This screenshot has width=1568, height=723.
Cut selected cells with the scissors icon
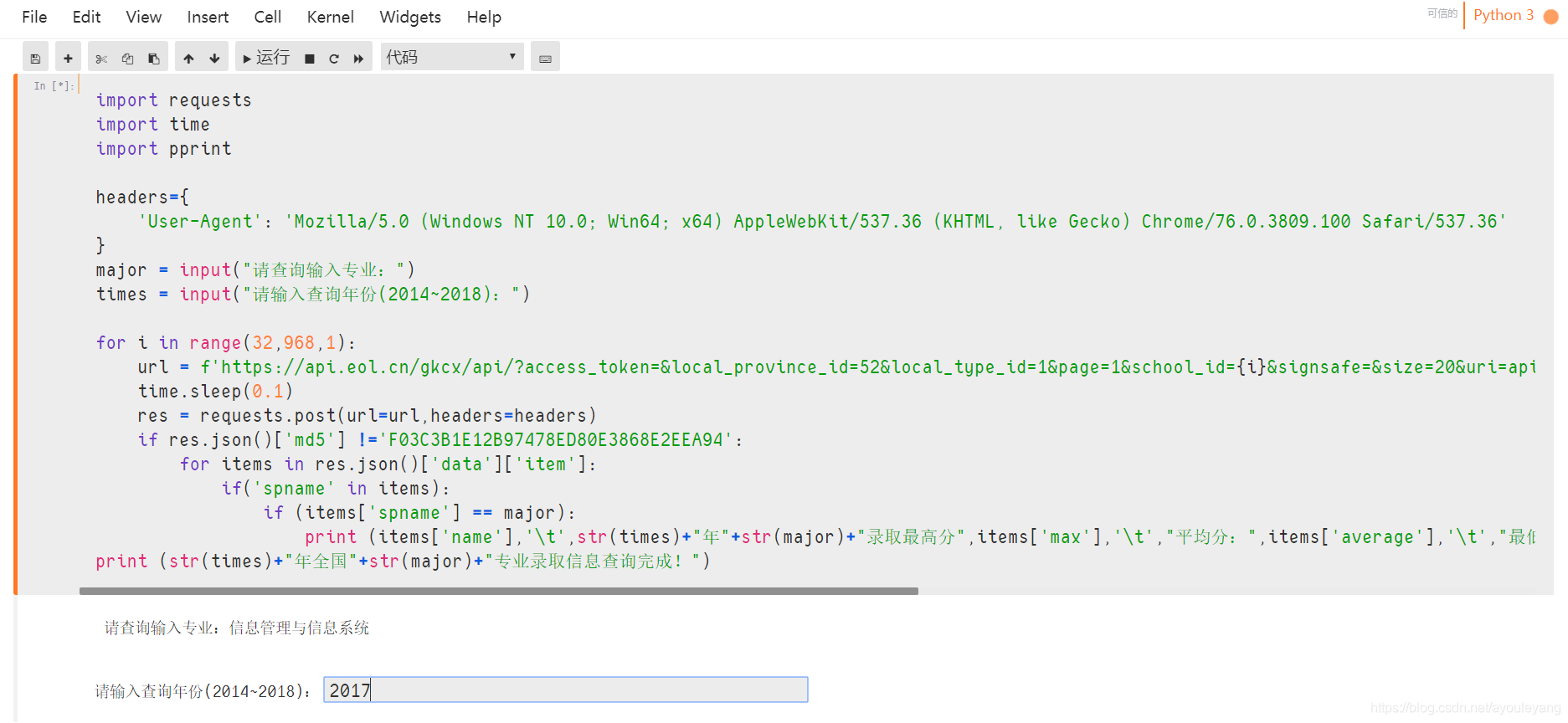click(101, 58)
